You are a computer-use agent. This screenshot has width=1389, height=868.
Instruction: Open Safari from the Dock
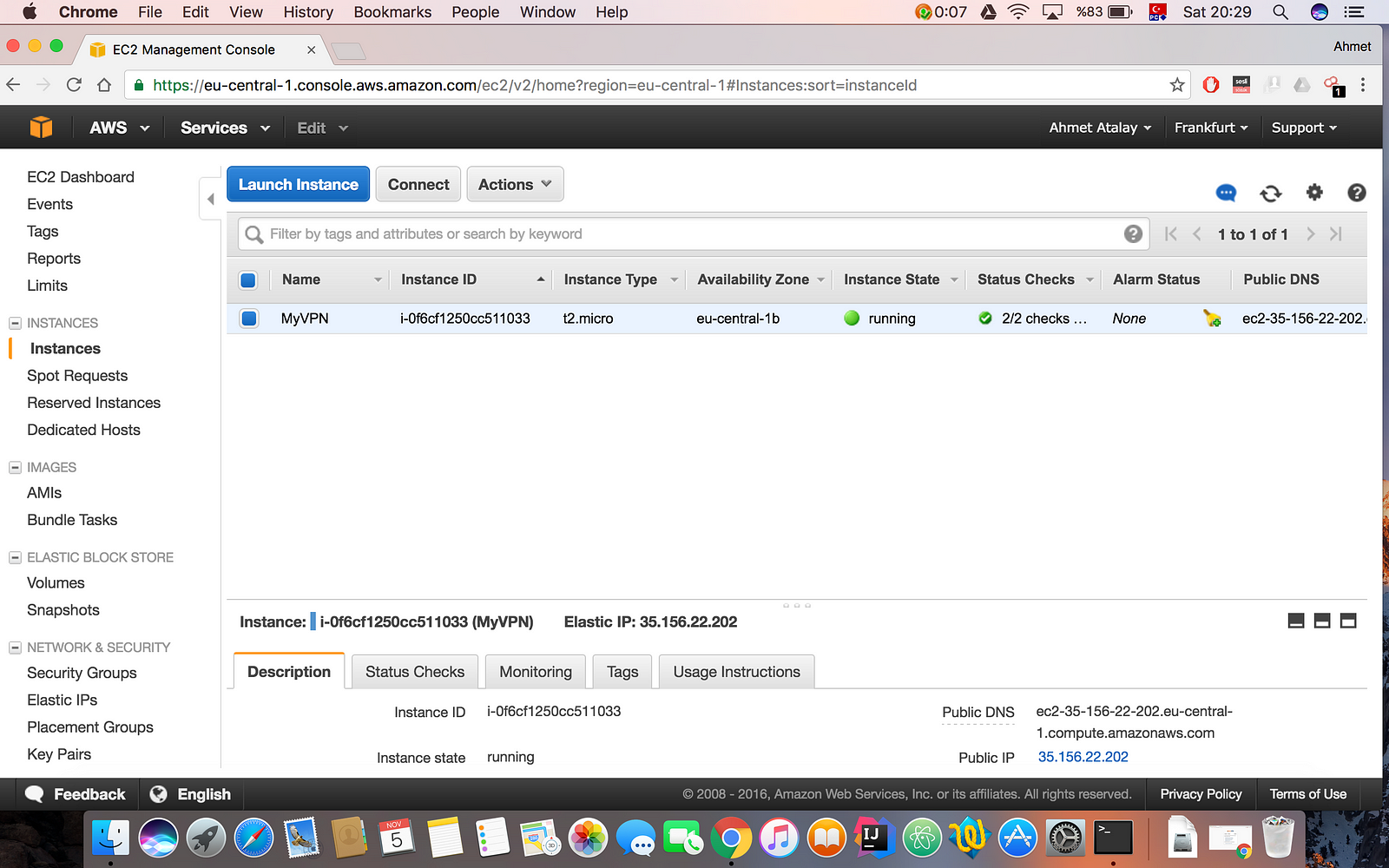tap(253, 838)
